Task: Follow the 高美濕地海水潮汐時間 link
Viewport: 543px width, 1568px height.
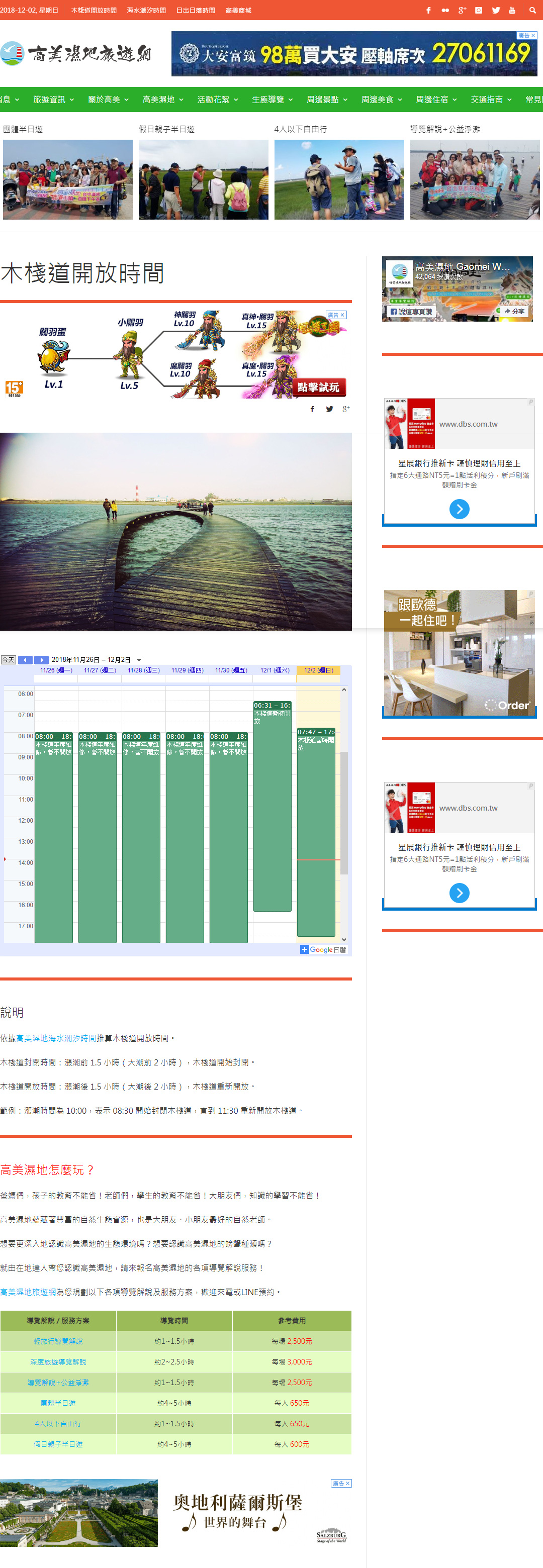Action: click(56, 1038)
